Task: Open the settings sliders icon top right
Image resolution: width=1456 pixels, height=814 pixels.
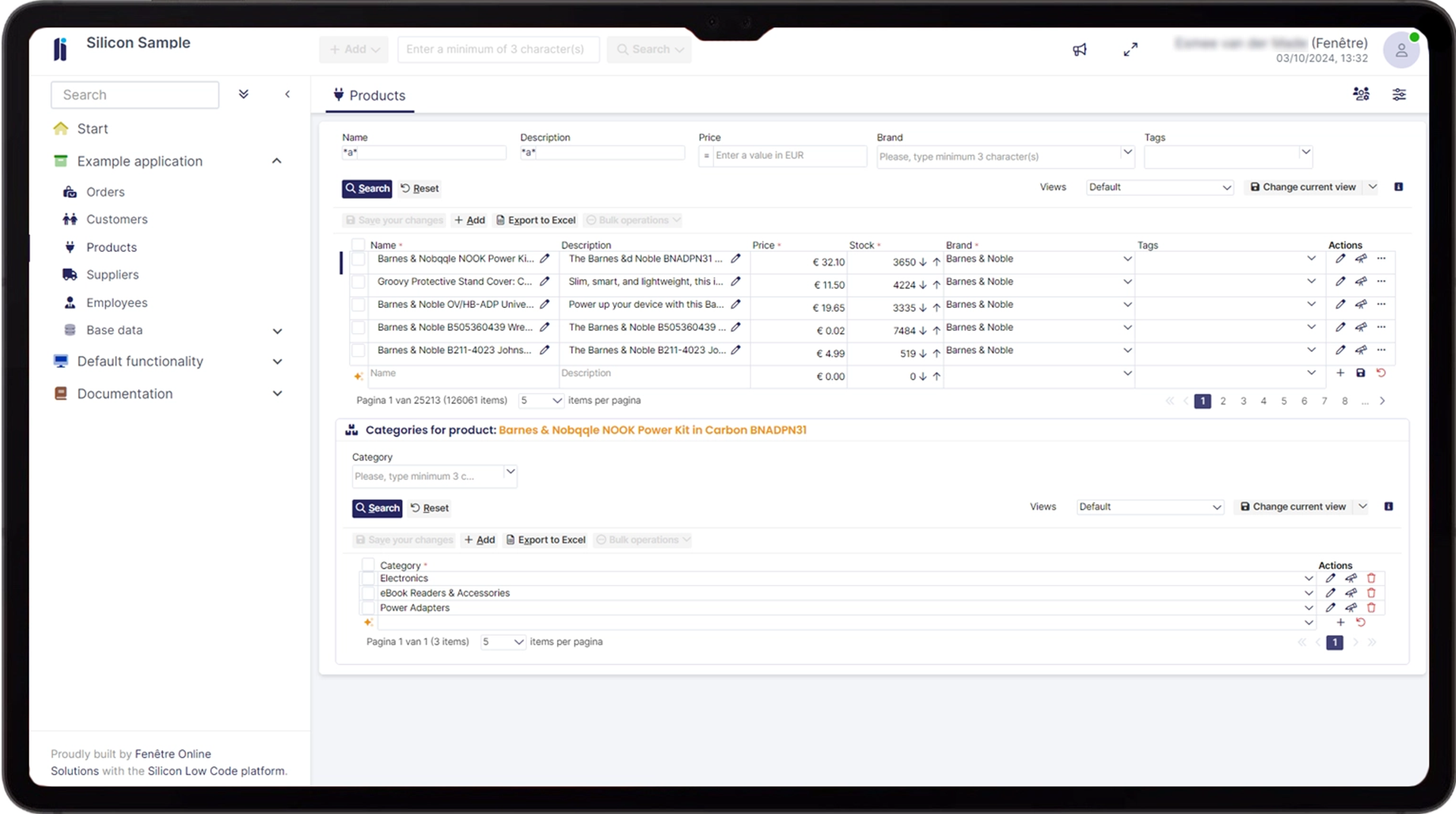Action: tap(1399, 94)
